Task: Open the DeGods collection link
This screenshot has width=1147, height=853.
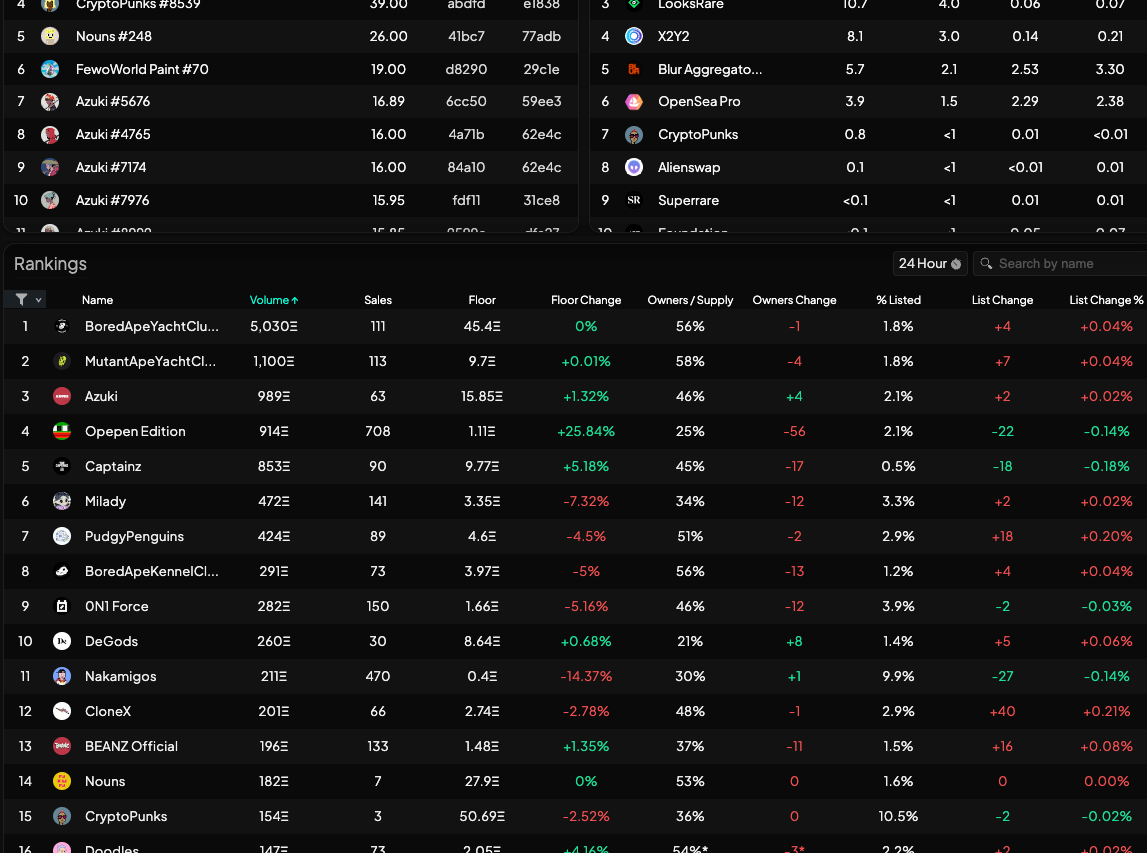Action: pos(111,642)
